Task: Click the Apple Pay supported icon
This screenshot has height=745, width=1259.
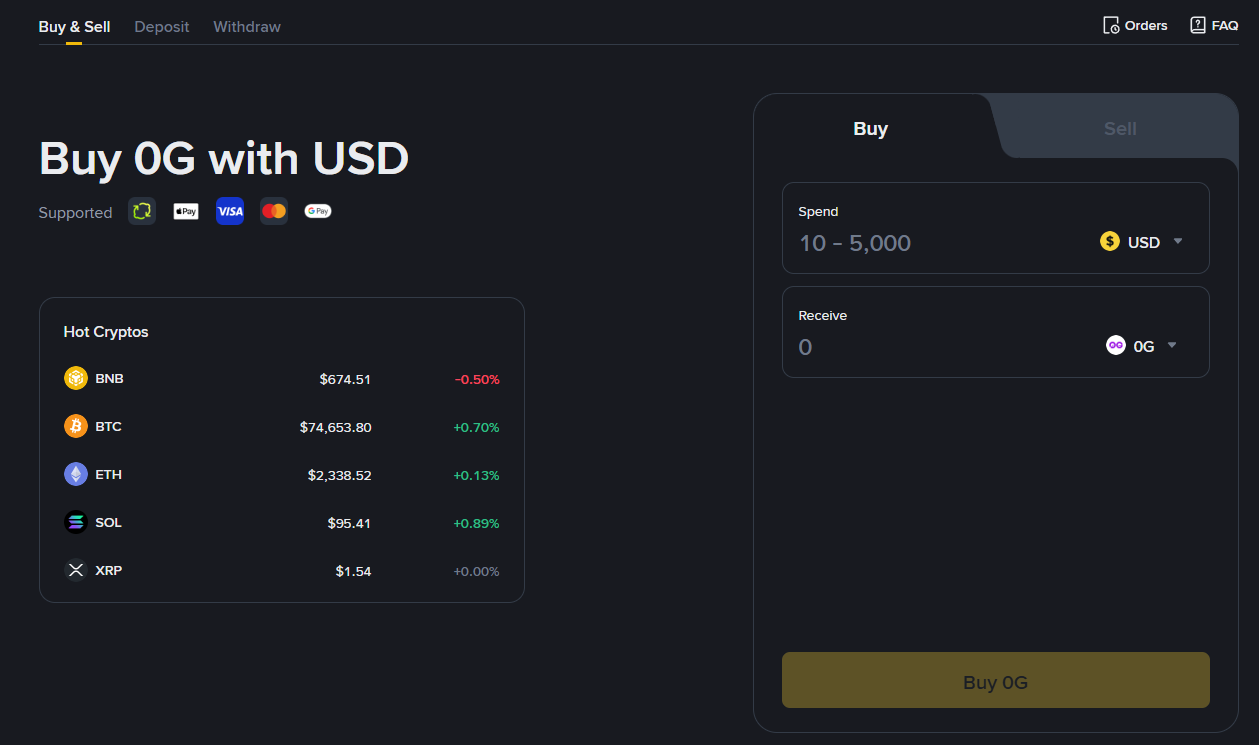Action: pos(185,210)
